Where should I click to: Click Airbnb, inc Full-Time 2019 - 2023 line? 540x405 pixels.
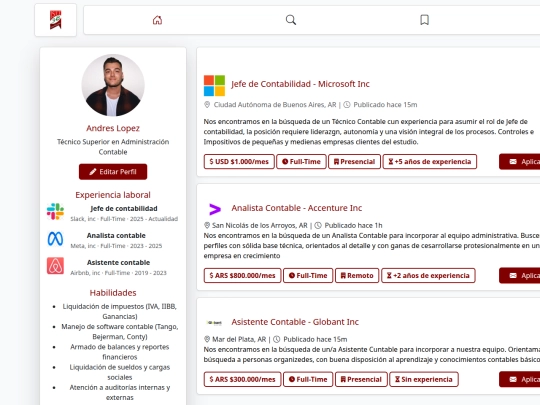pos(118,273)
